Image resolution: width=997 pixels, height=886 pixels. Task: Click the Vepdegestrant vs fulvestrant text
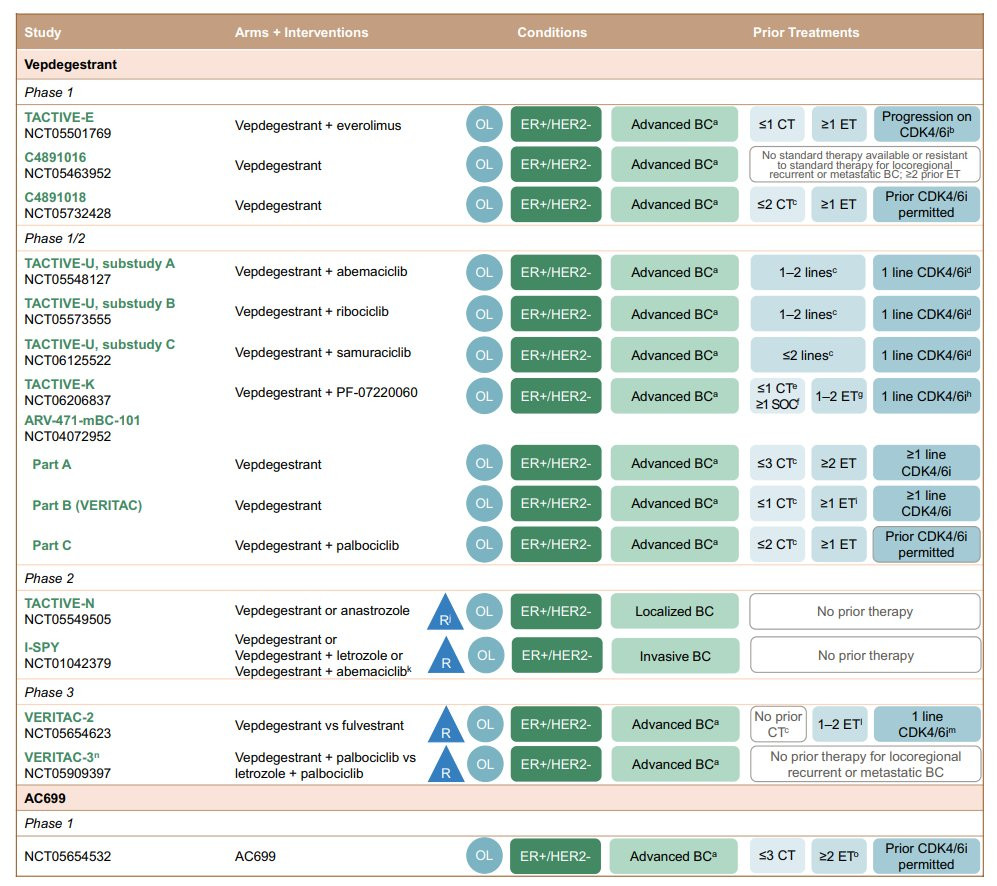319,725
